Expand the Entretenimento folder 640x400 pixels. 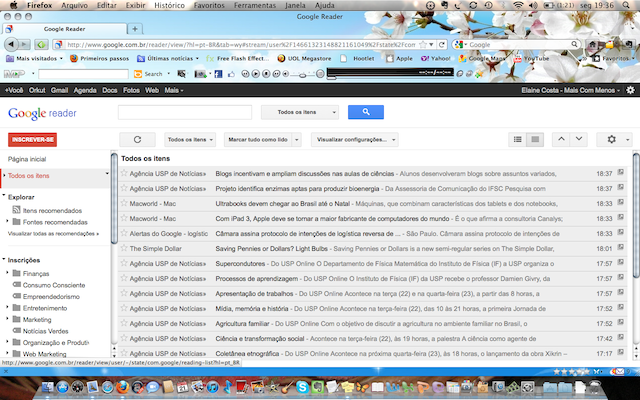[7, 307]
